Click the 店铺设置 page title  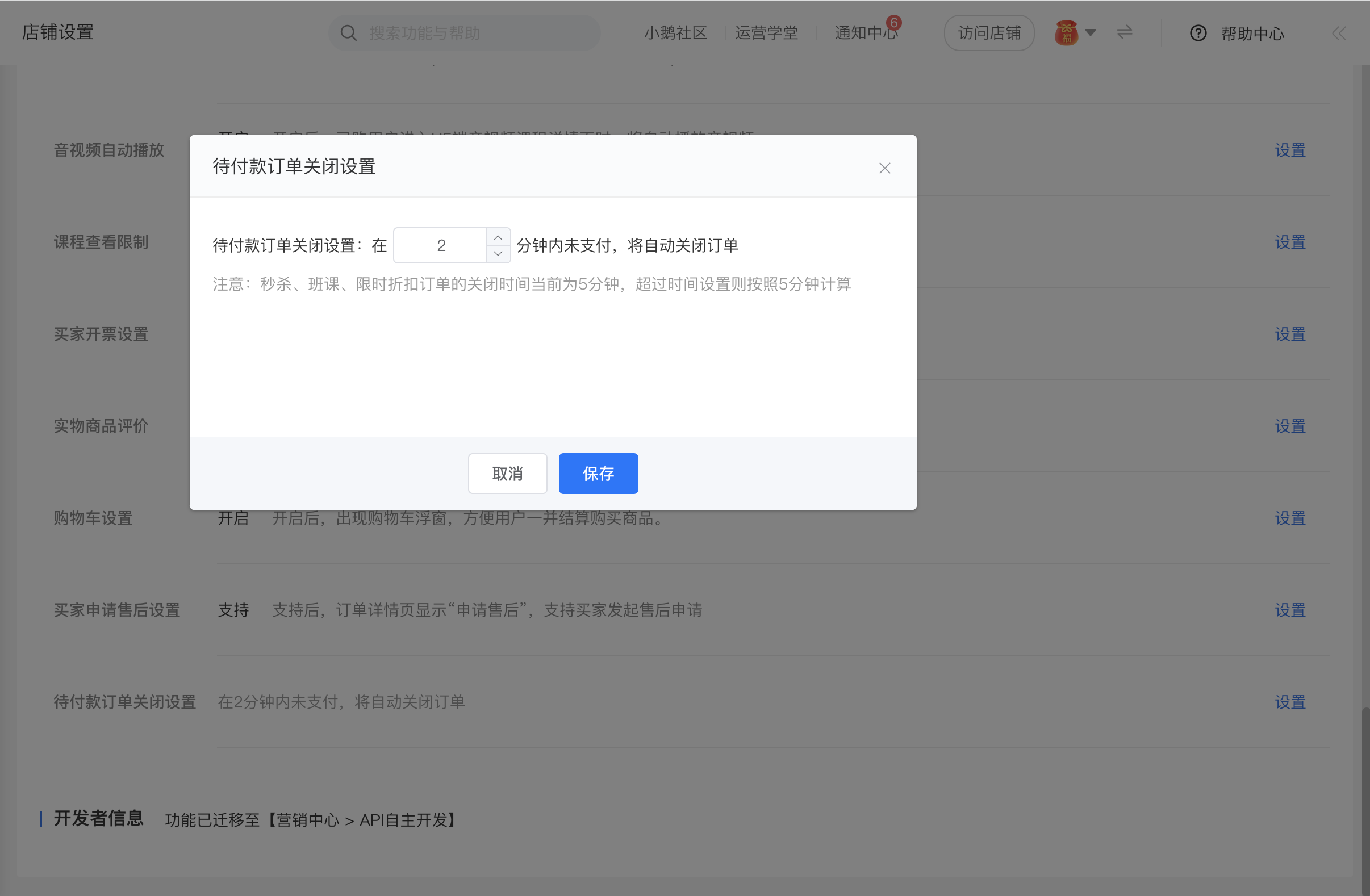[x=57, y=32]
